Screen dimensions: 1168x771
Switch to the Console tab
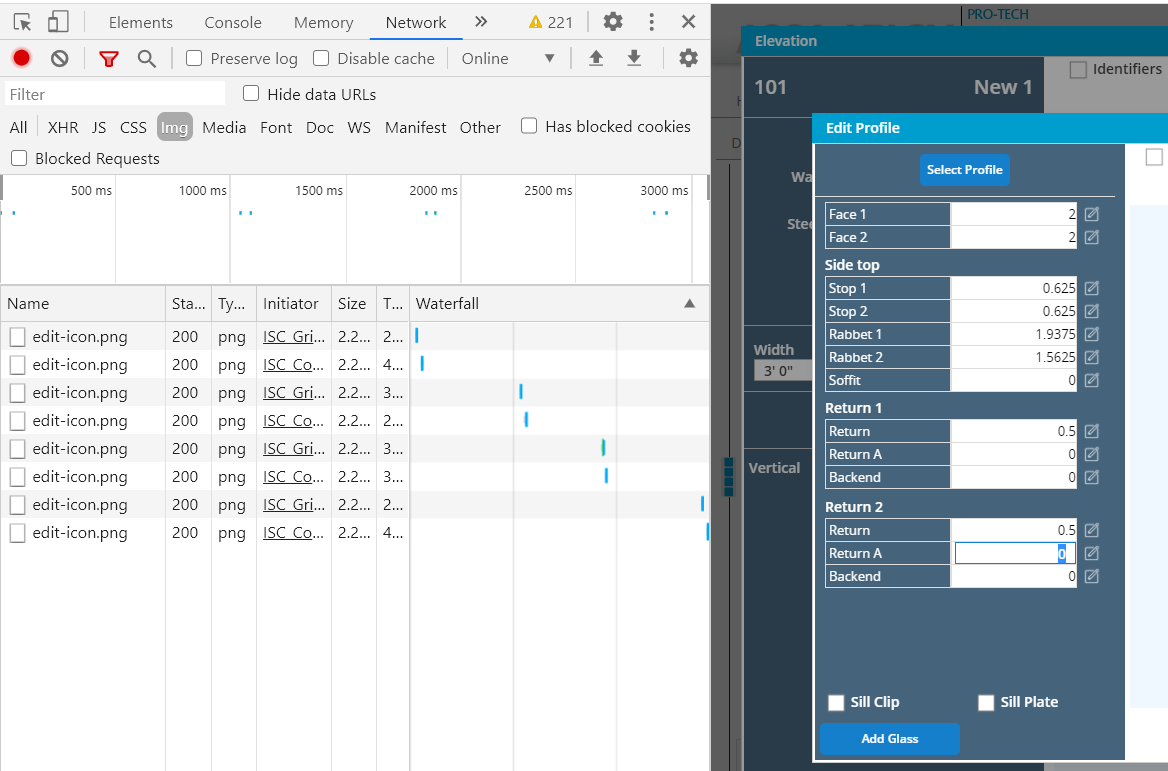[x=233, y=22]
